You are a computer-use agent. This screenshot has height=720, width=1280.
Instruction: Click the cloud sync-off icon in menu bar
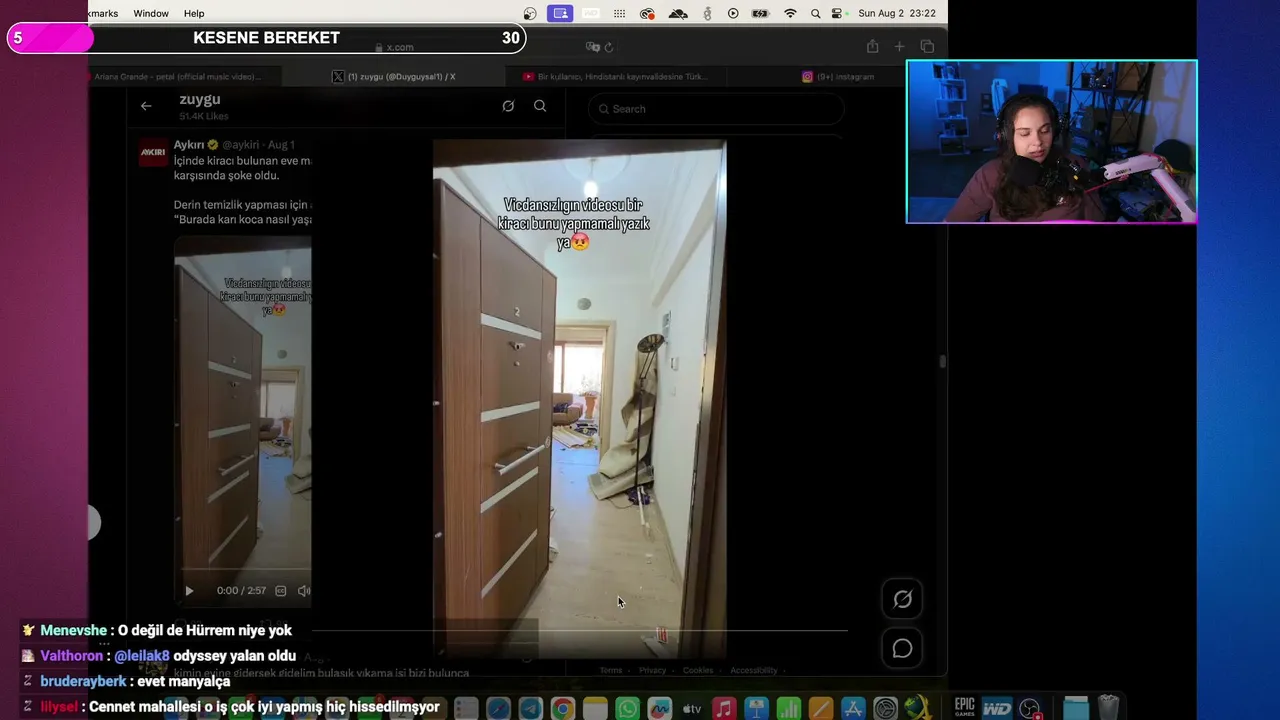[678, 13]
